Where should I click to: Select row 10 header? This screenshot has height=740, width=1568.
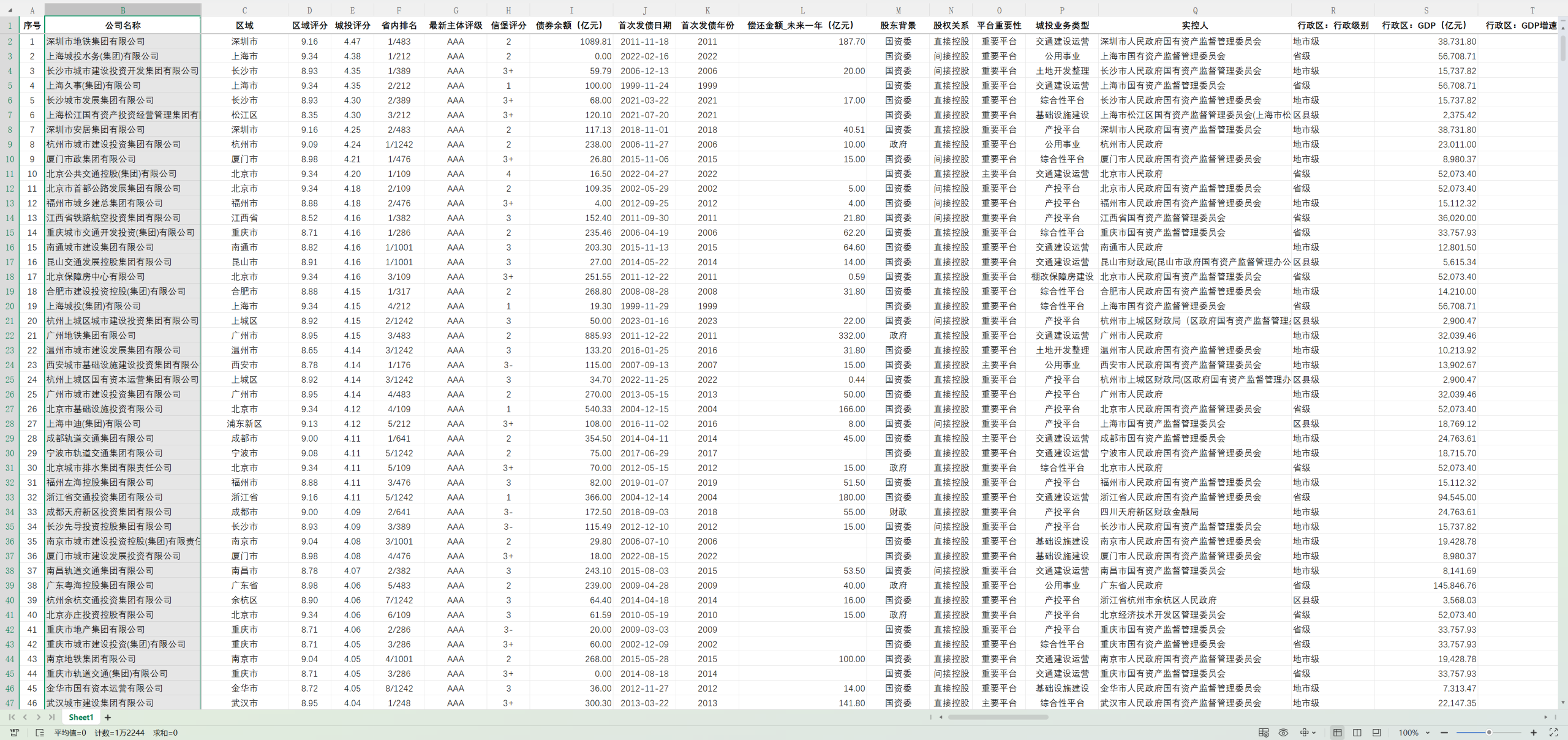(x=10, y=159)
